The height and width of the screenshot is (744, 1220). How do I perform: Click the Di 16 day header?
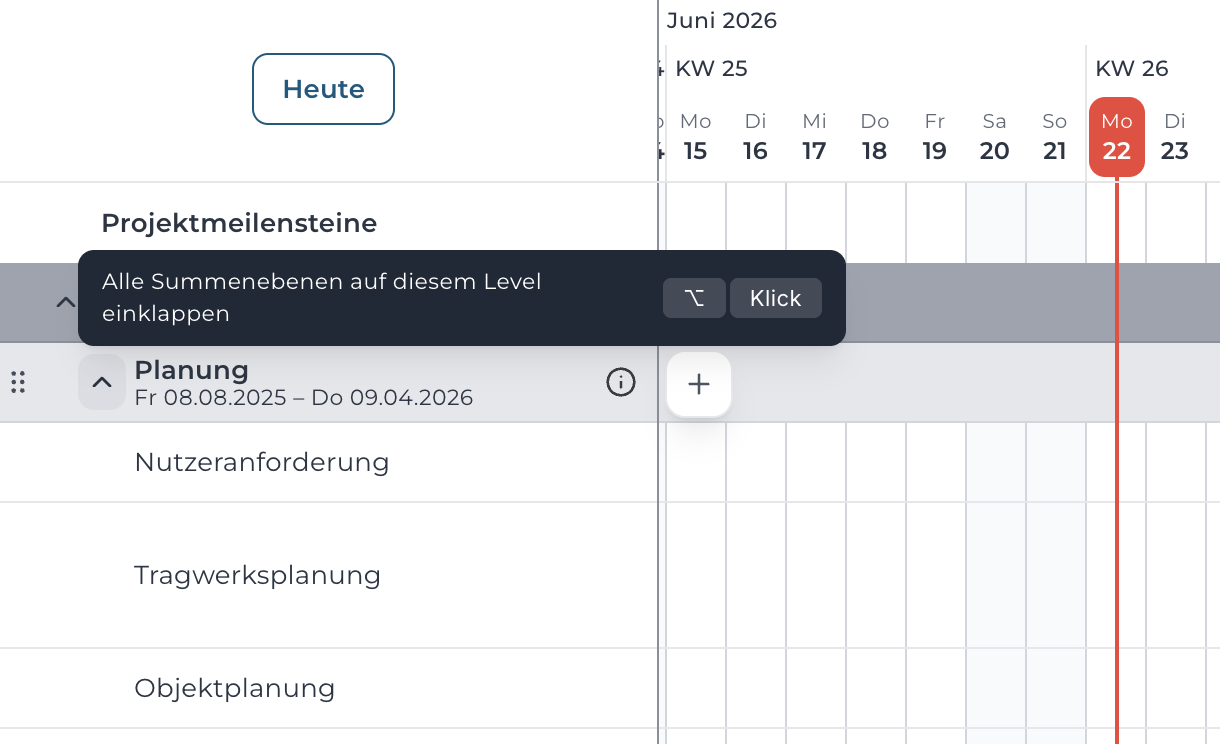point(755,137)
